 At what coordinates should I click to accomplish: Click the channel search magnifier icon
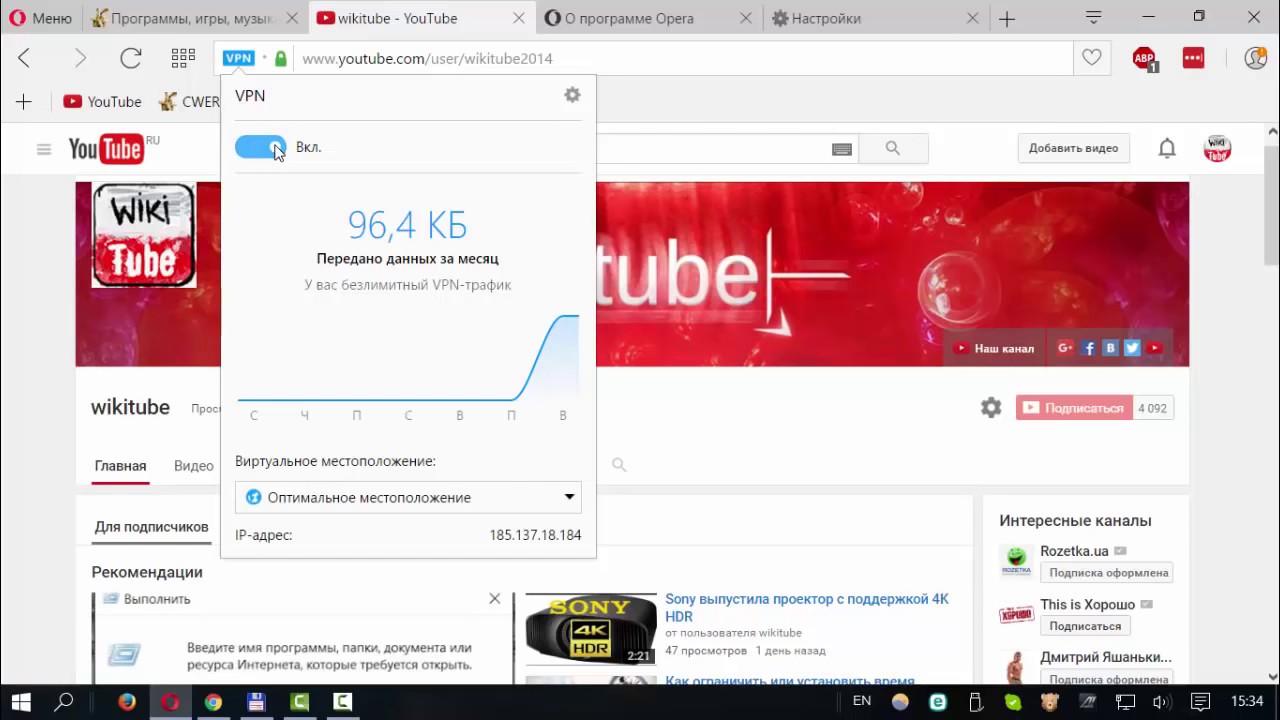tap(619, 465)
